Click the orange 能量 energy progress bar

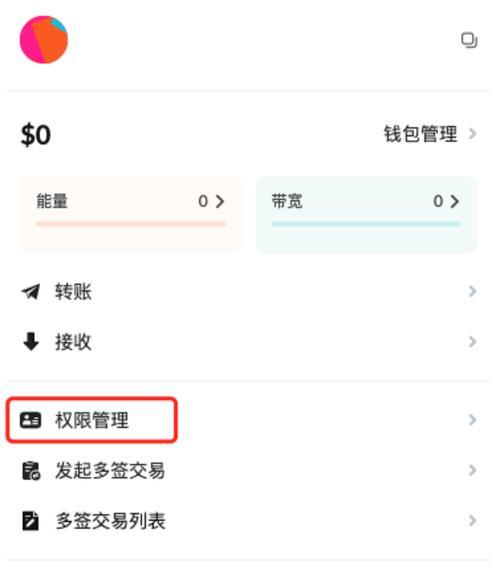[131, 224]
